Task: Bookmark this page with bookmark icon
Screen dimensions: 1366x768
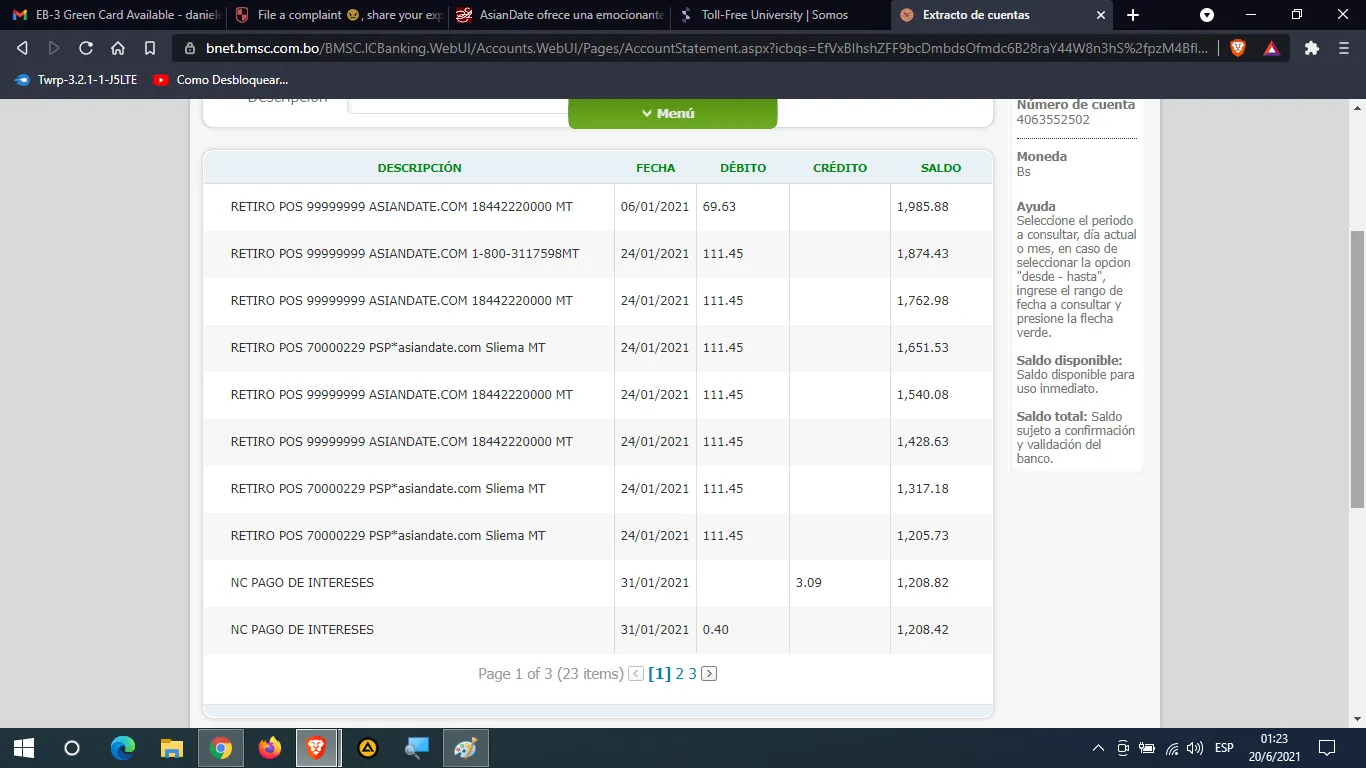Action: [x=150, y=48]
